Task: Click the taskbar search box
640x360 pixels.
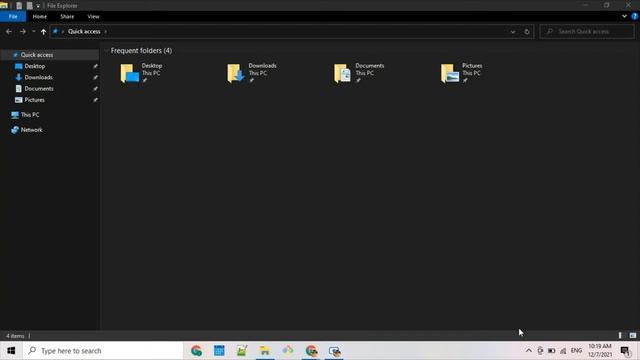Action: click(103, 351)
